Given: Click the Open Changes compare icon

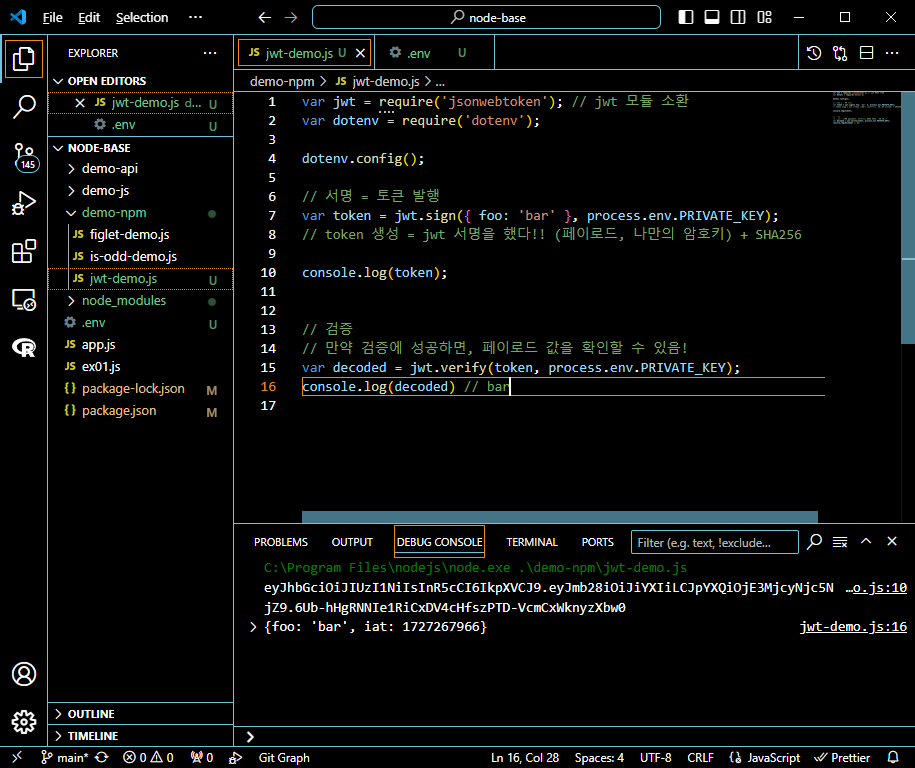Looking at the screenshot, I should click(x=840, y=53).
